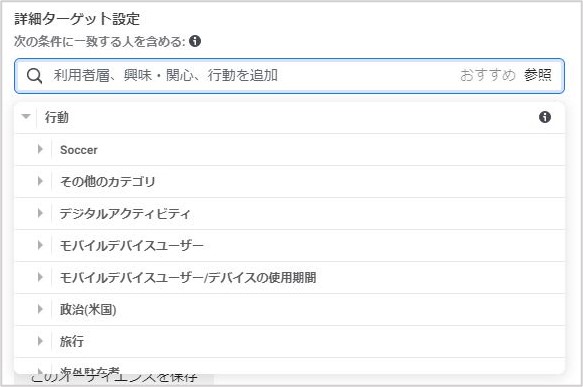
Task: Click the 参照 link
Action: click(x=538, y=75)
